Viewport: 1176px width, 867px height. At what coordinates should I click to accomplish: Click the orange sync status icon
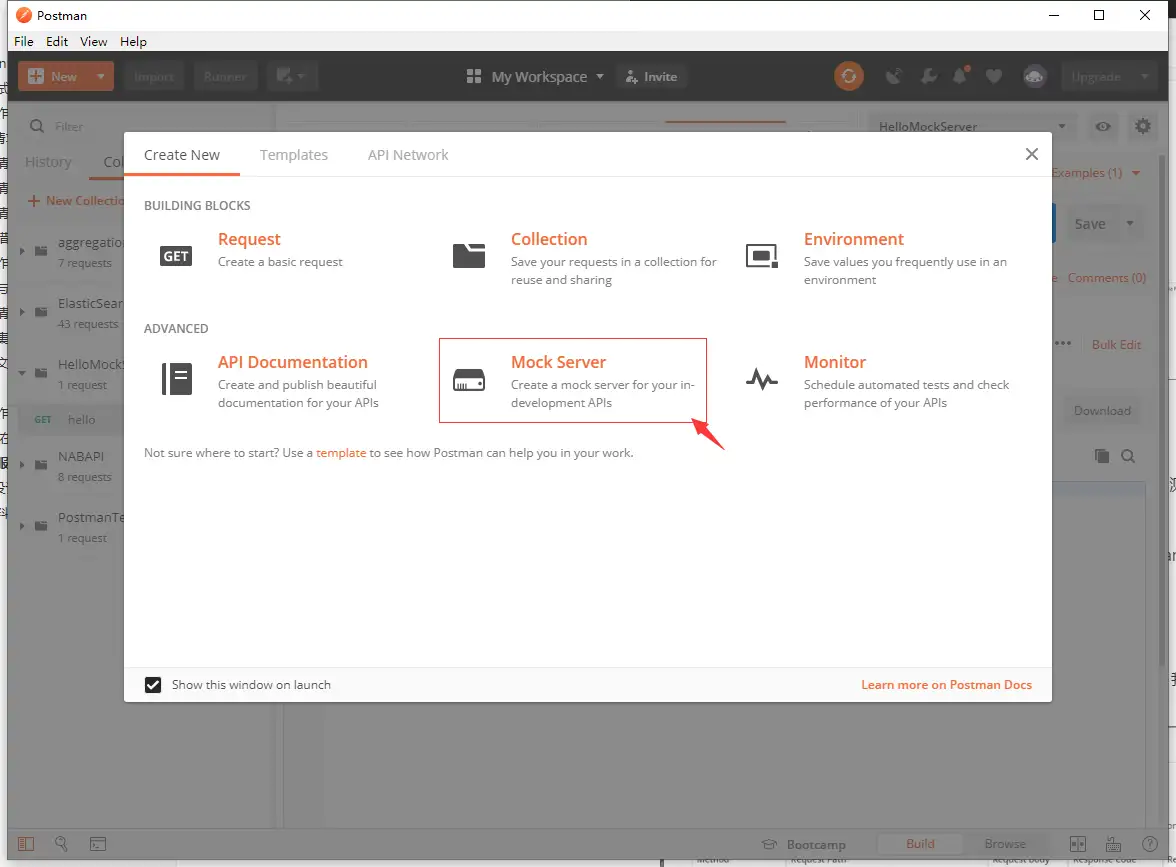tap(849, 76)
